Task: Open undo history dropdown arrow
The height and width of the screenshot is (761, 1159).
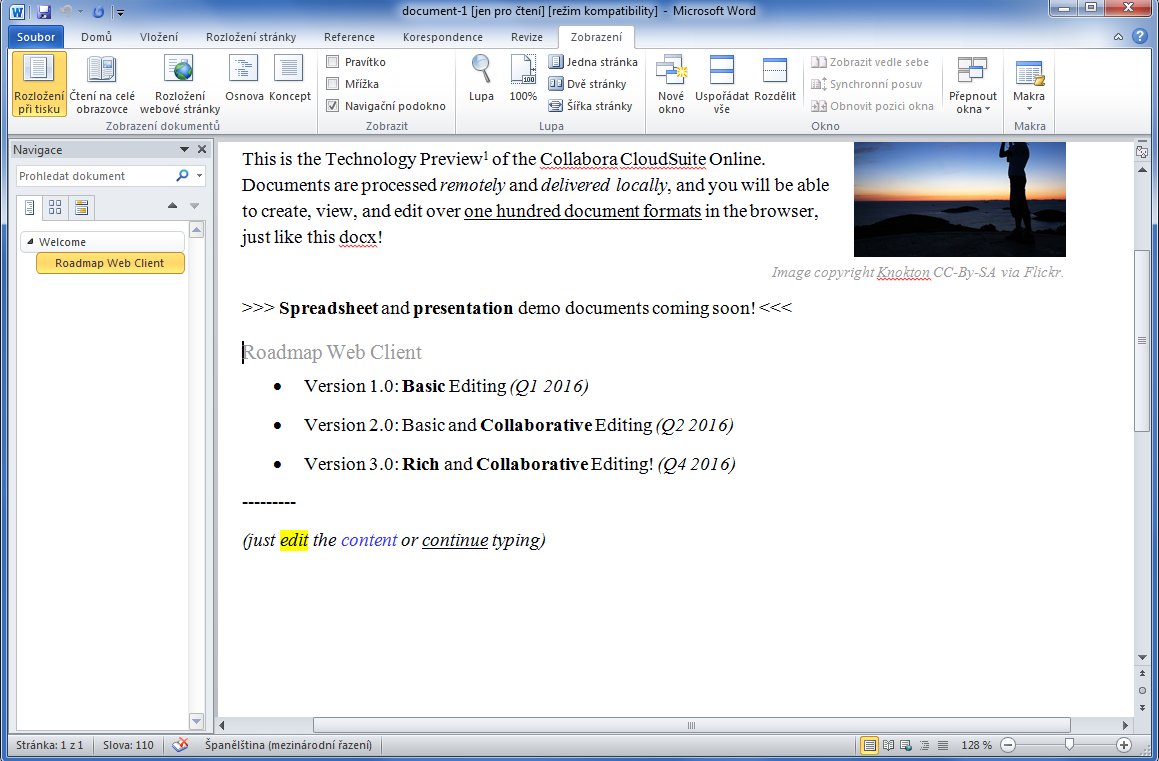Action: click(x=81, y=12)
